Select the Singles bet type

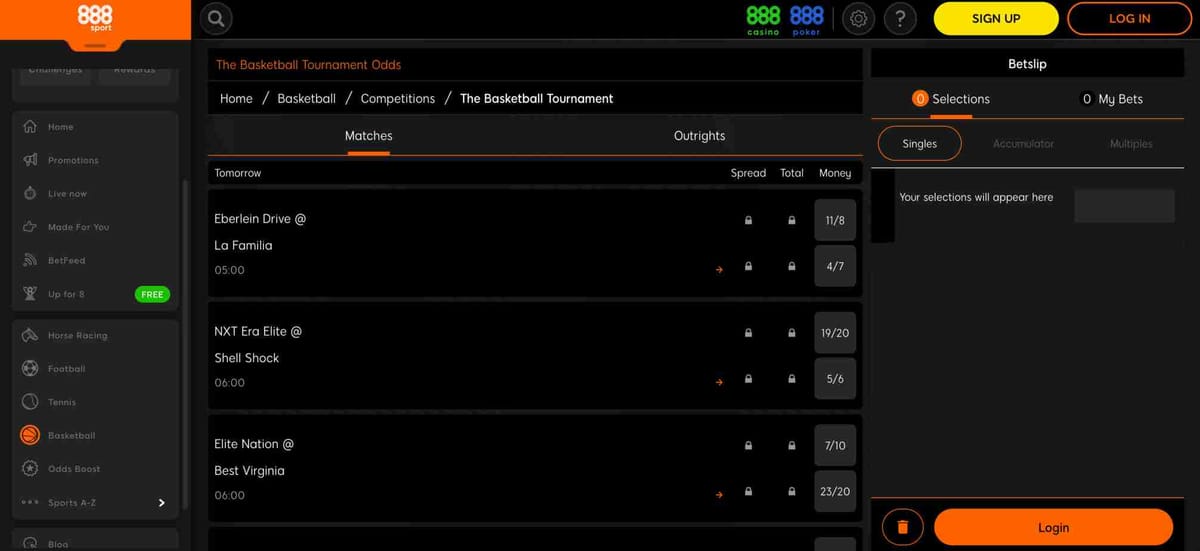[x=920, y=144]
